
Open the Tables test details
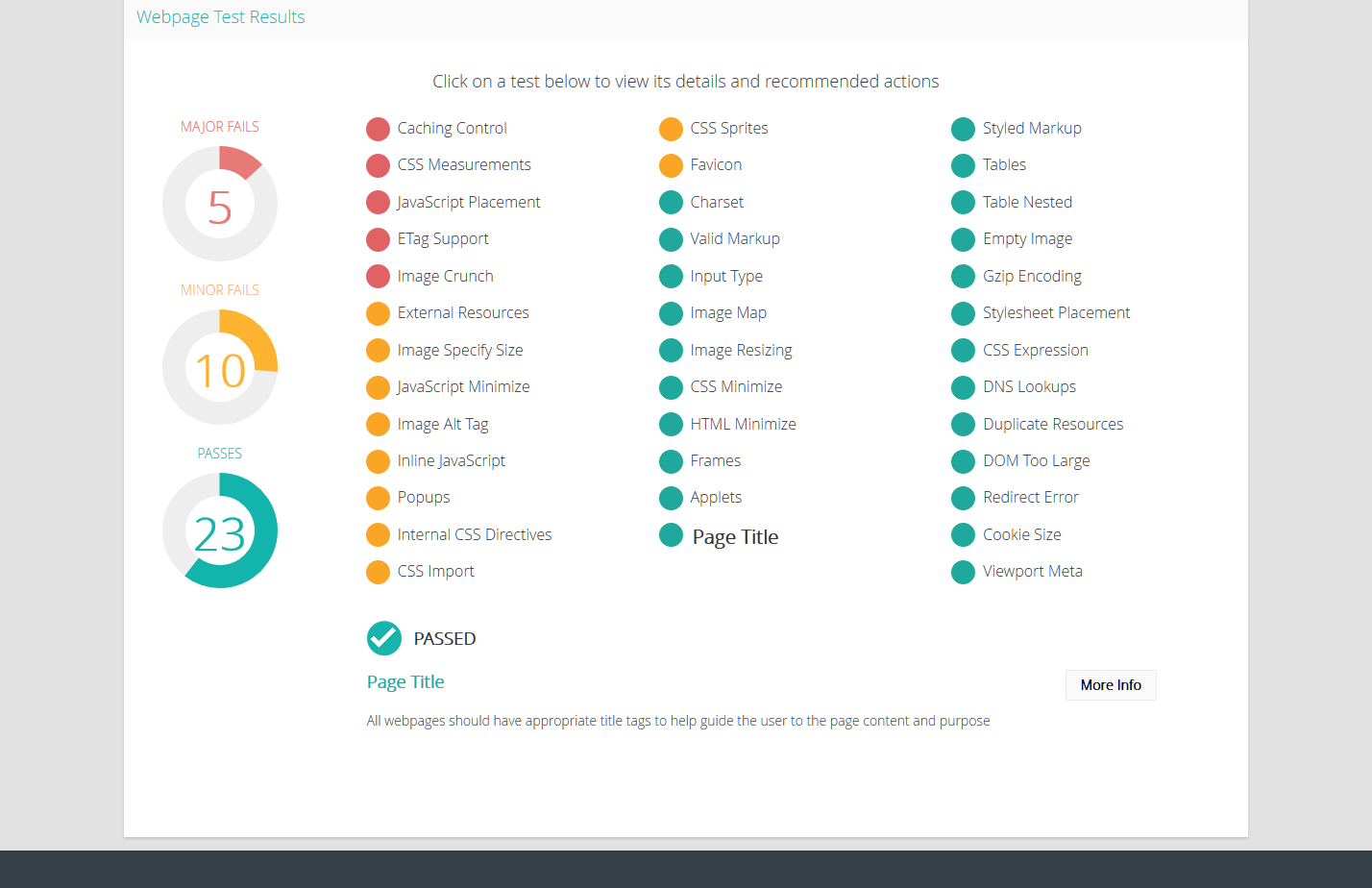coord(1004,165)
